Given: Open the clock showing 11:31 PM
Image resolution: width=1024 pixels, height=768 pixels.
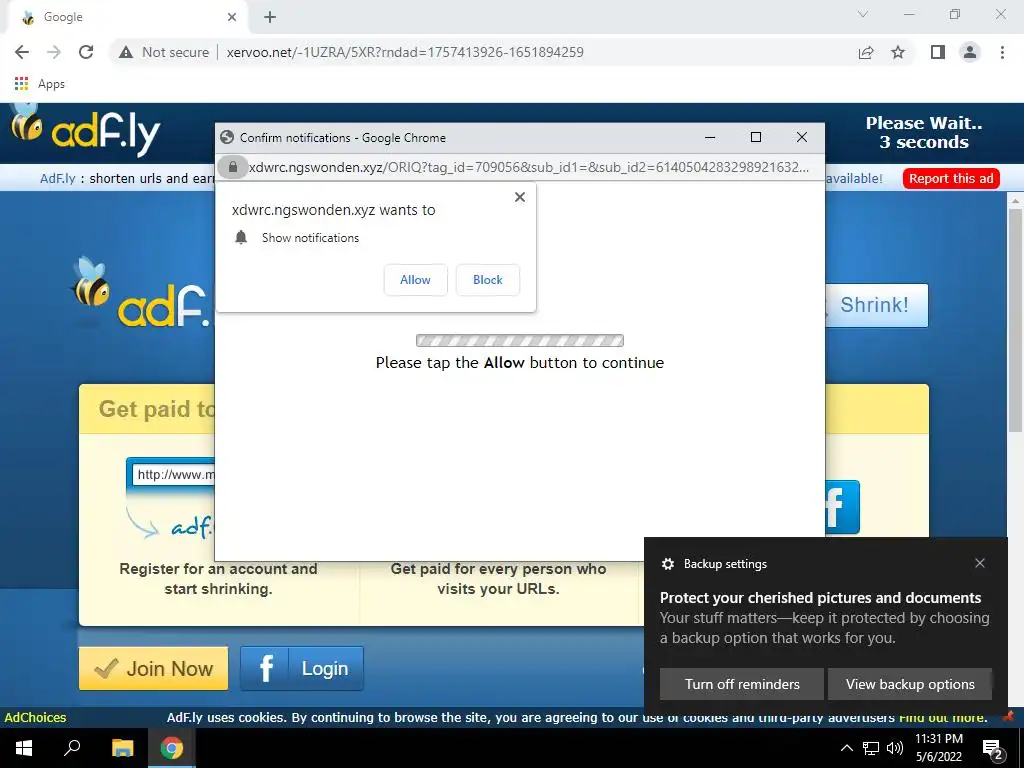Looking at the screenshot, I should tap(938, 748).
